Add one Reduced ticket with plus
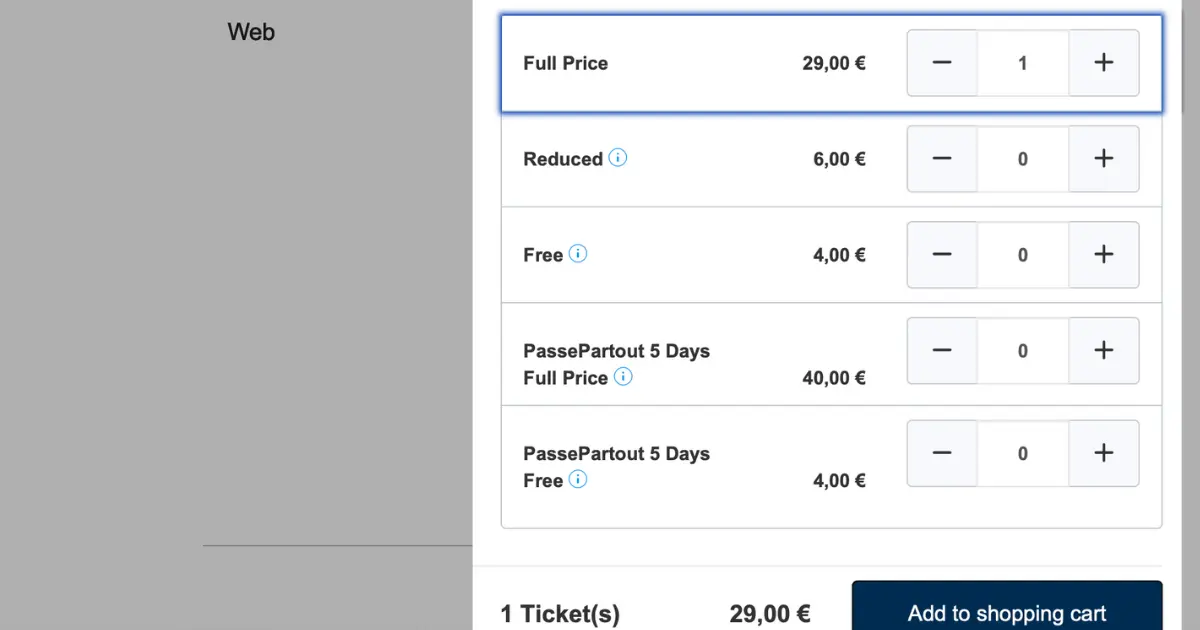 1104,159
